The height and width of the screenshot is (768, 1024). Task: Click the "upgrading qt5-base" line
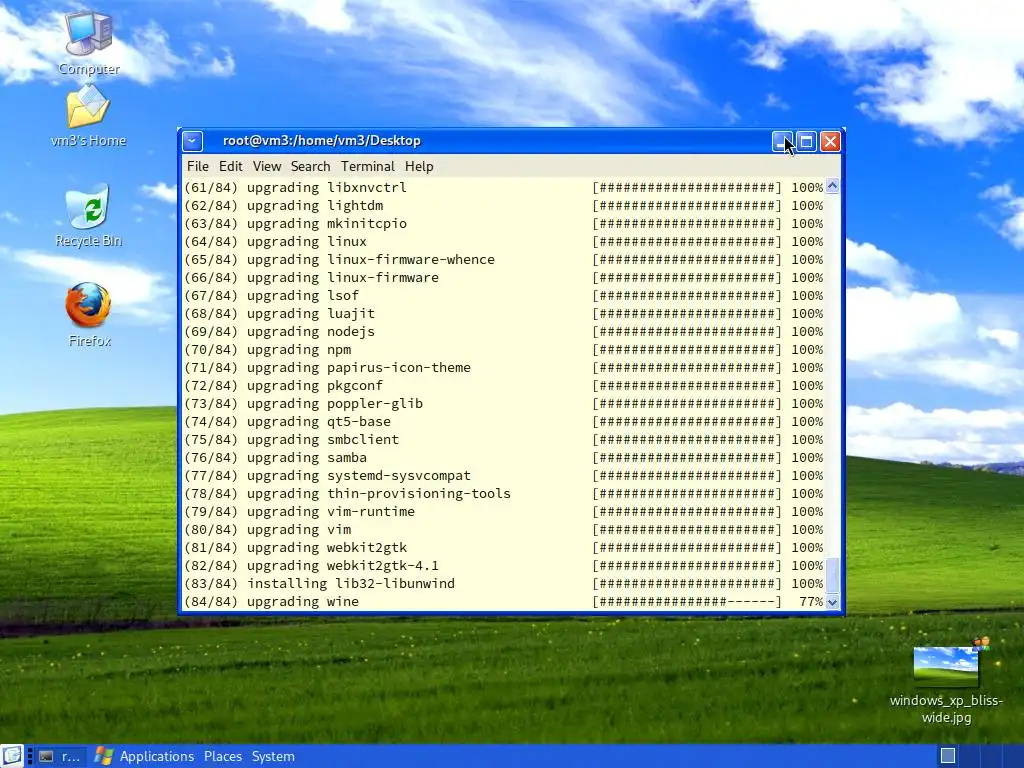click(504, 422)
